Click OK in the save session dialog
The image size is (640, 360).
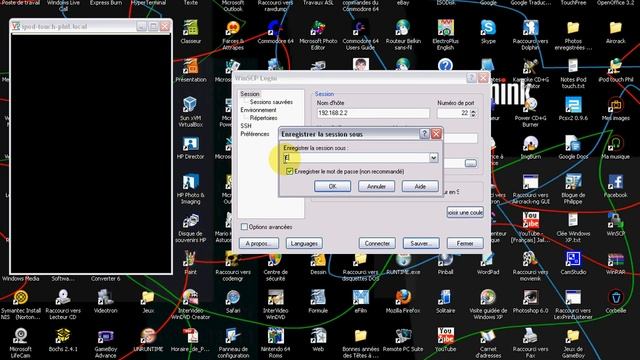(332, 186)
